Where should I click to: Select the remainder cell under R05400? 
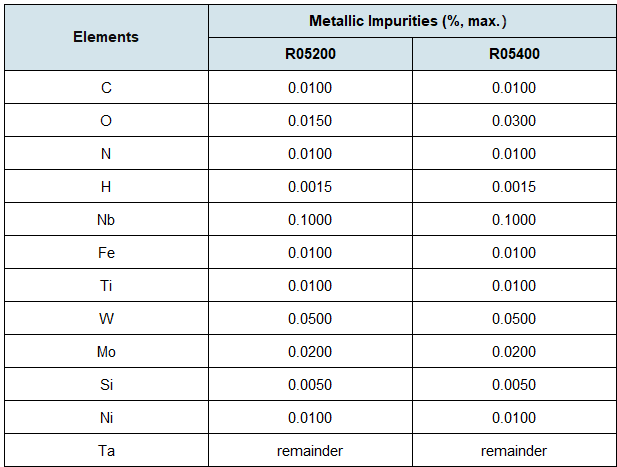pos(513,450)
